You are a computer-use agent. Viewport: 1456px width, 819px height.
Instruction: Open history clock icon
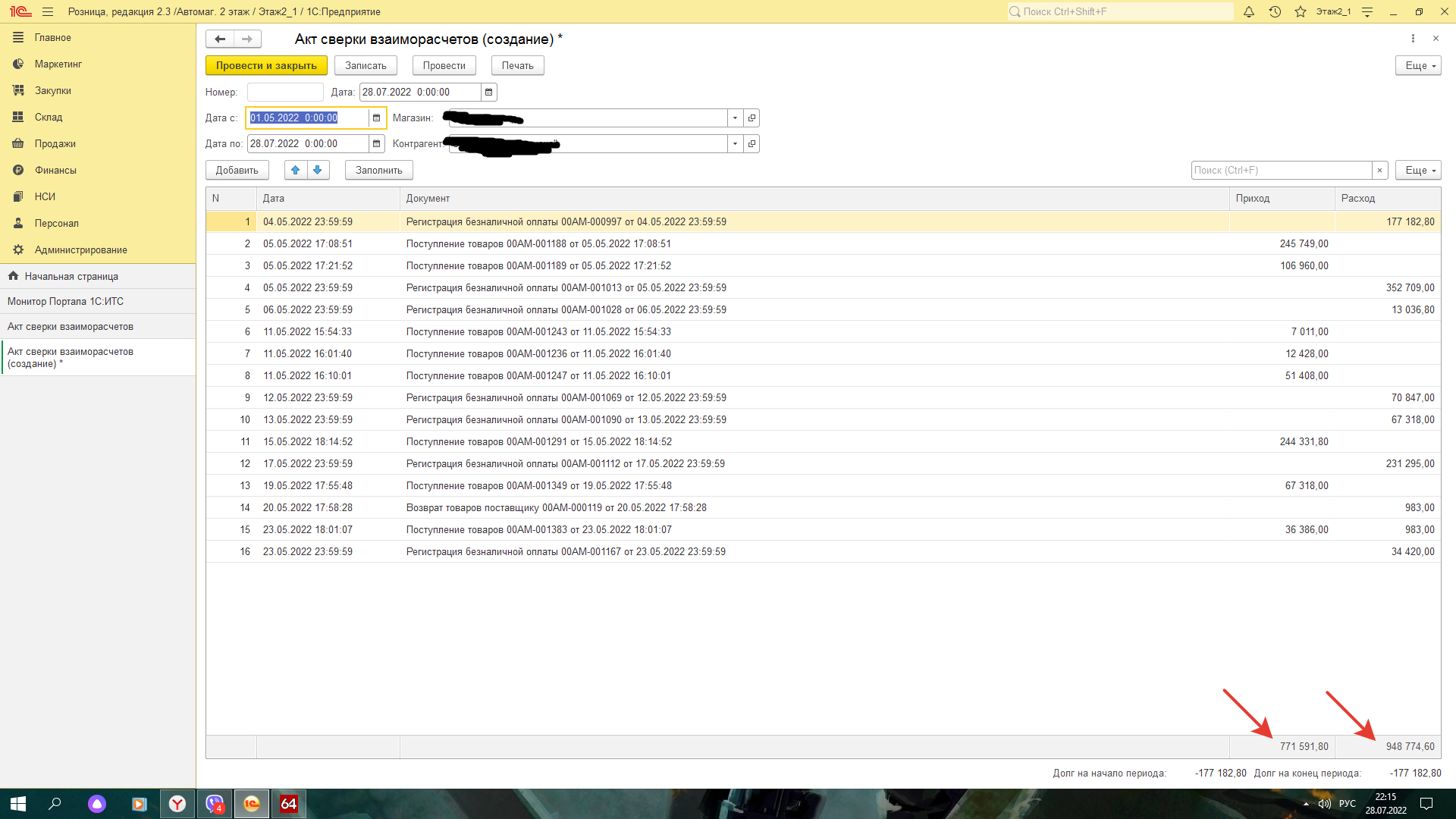pyautogui.click(x=1275, y=11)
